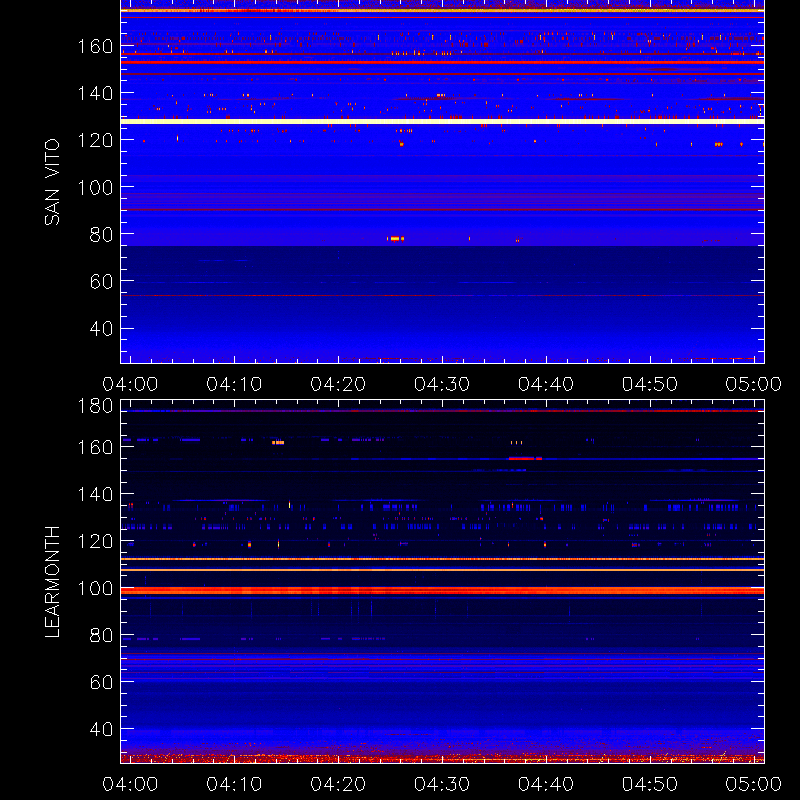The width and height of the screenshot is (800, 800).
Task: Pick the 05:00 time label under San Vito plot
Action: point(754,384)
